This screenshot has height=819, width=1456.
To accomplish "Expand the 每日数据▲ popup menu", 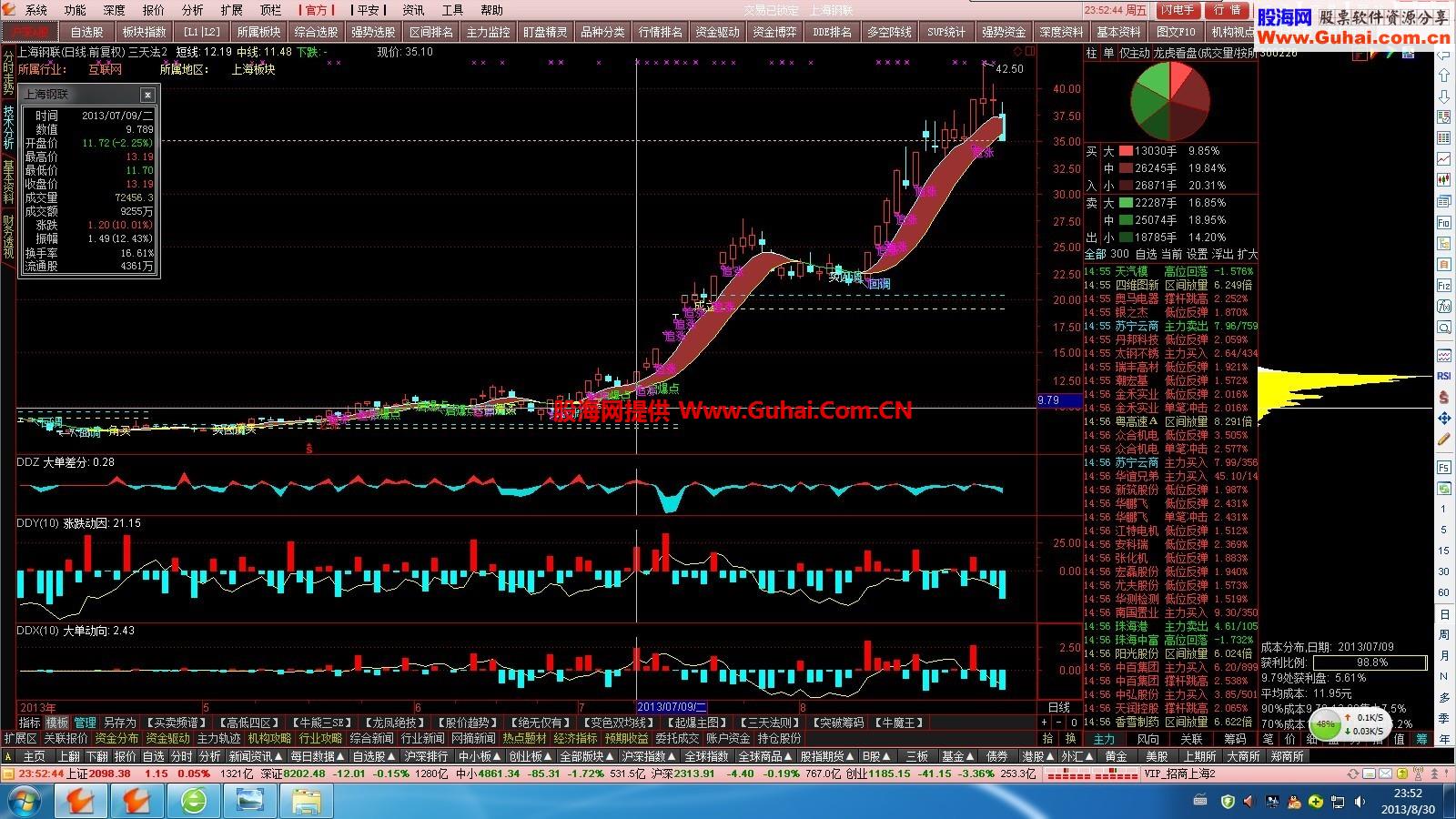I will (x=317, y=756).
